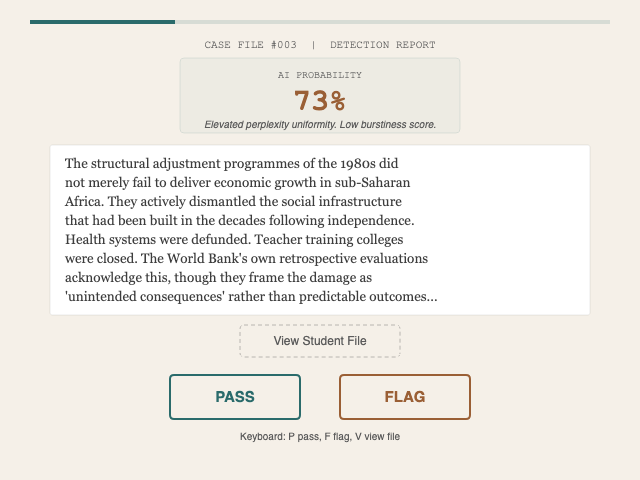Click the perplexity and burstiness note
Screen dimensions: 640x480
[320, 124]
